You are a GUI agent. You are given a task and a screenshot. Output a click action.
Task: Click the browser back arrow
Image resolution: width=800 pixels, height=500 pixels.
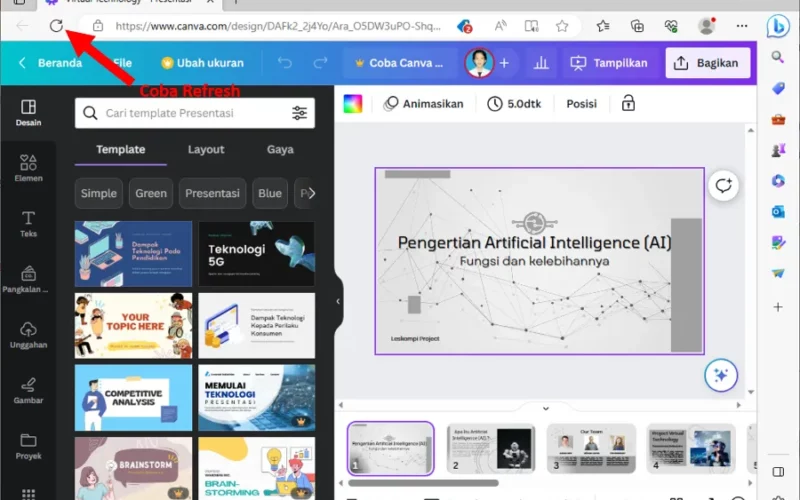point(22,26)
